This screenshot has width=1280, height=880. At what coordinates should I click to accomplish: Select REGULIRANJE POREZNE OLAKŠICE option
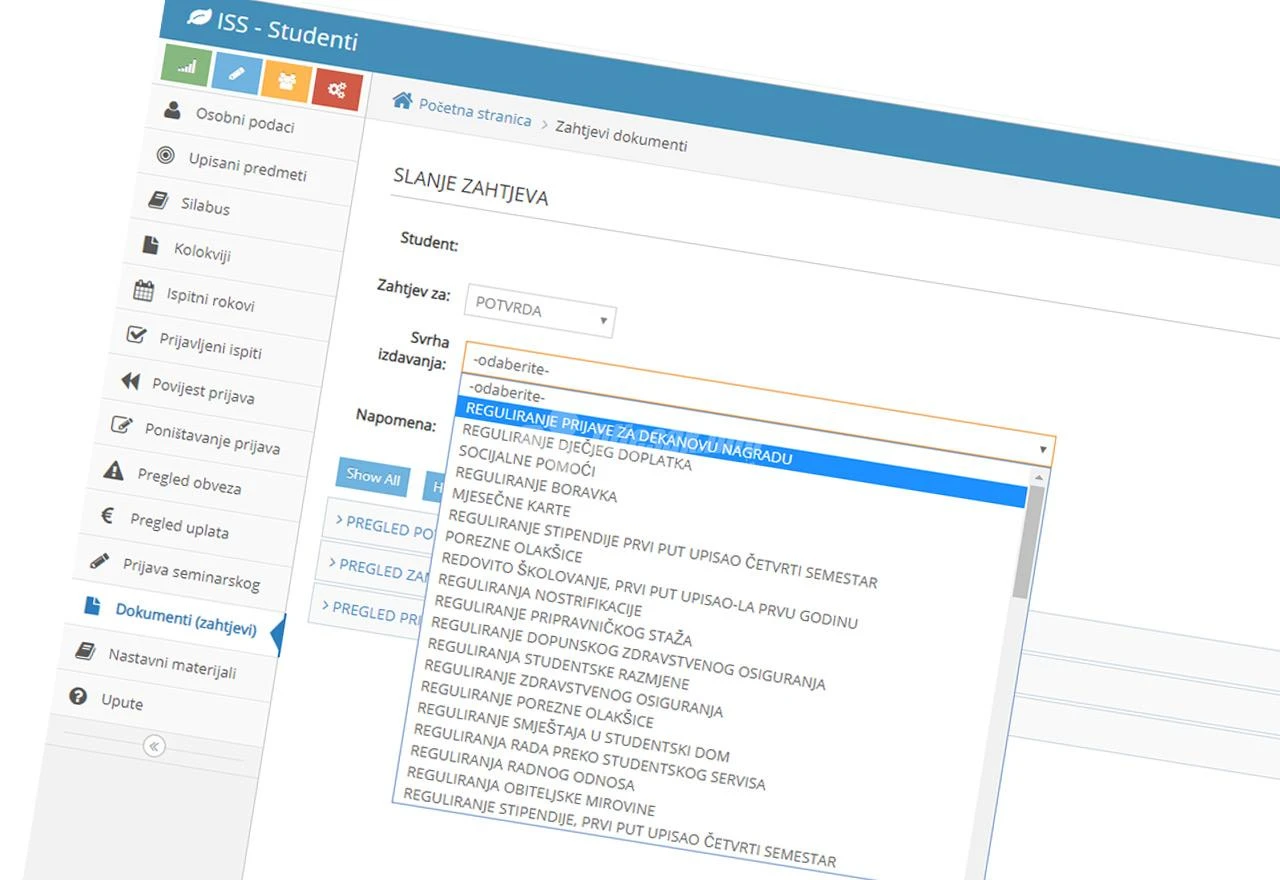coord(537,705)
